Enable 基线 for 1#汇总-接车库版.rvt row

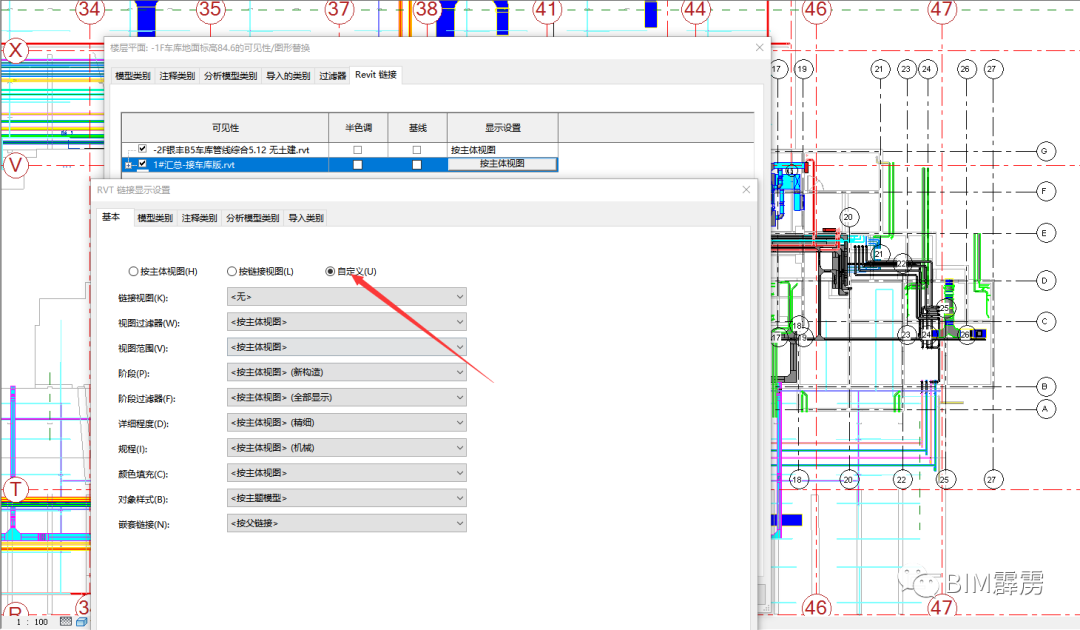417,165
